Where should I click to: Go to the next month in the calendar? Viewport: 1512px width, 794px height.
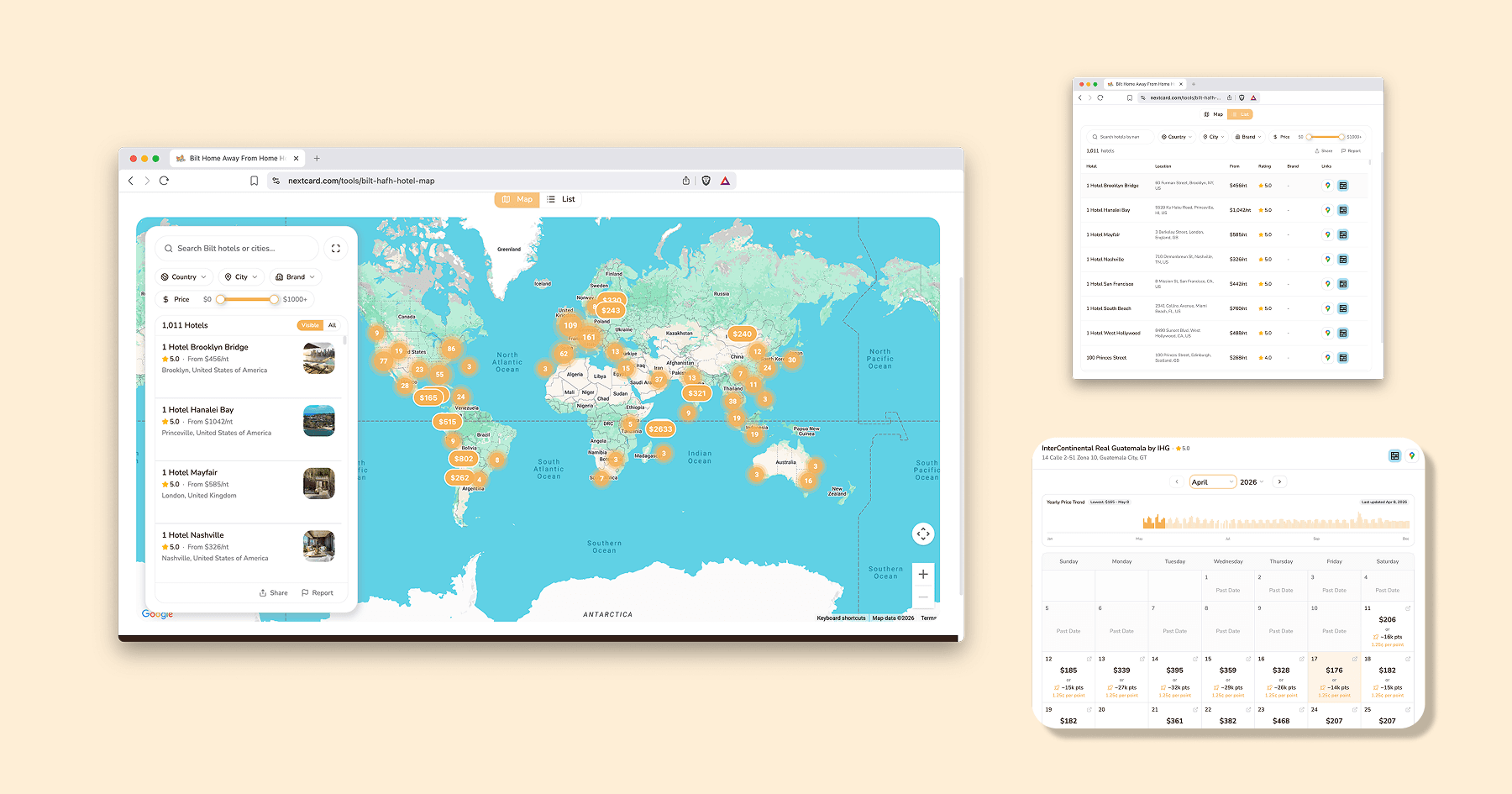click(x=1279, y=481)
